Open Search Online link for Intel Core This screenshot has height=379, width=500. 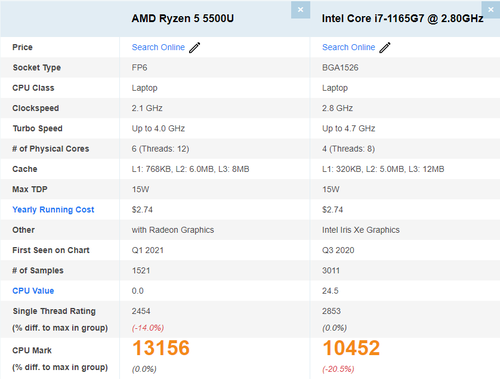coord(349,47)
